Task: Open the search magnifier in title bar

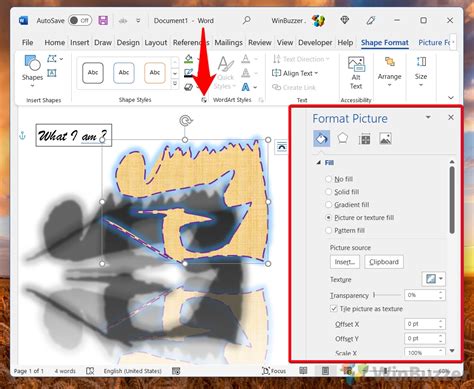Action: click(246, 20)
